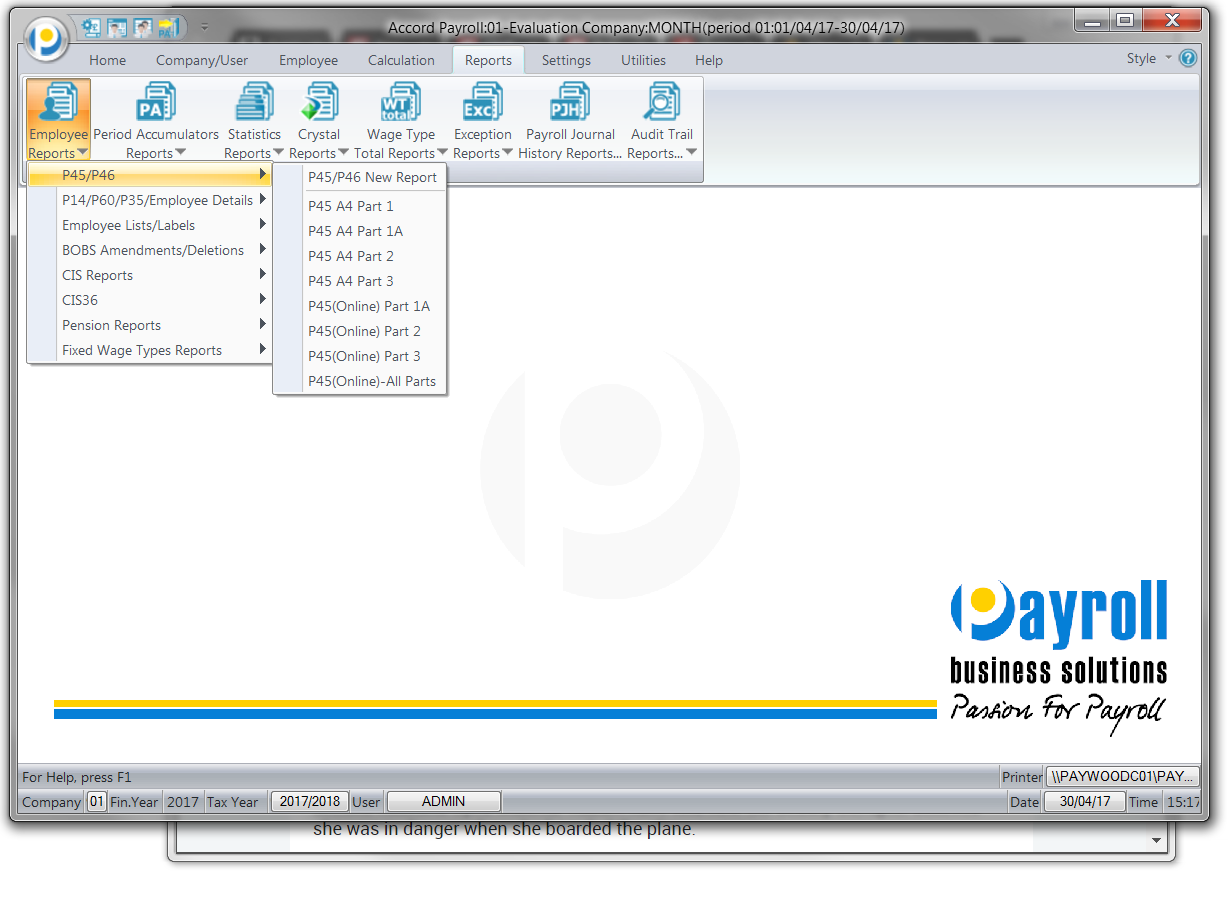Open the Utilities ribbon tab
This screenshot has height=899, width=1231.
(x=643, y=60)
